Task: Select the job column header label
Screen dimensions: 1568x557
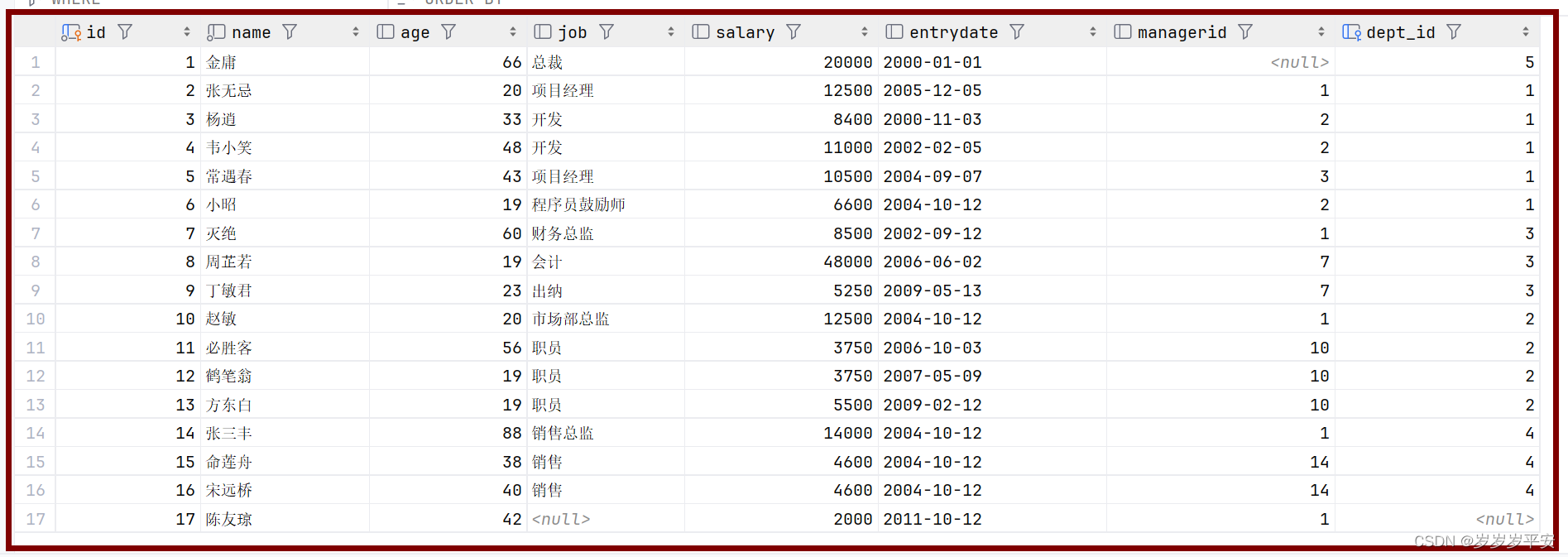Action: coord(573,32)
